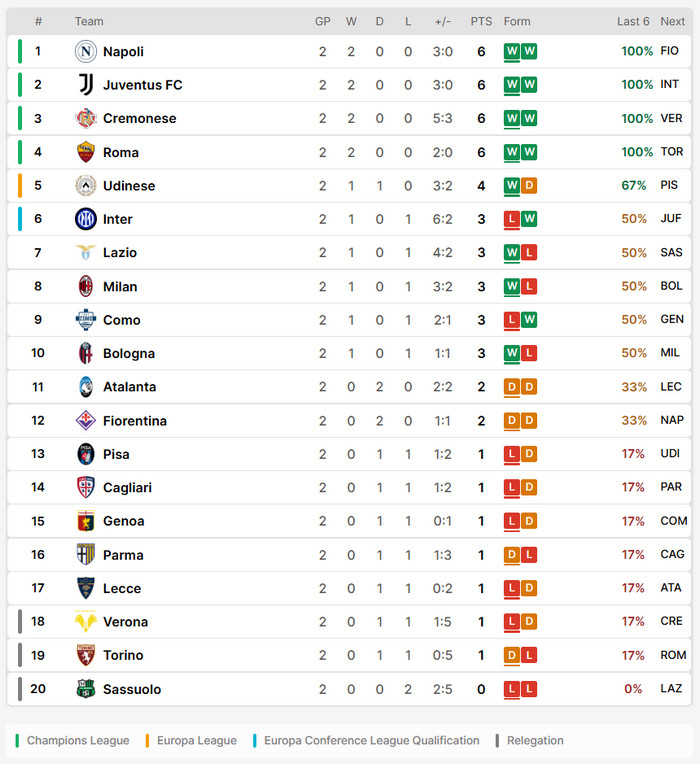The height and width of the screenshot is (764, 700).
Task: Click Udinese's orange D form badge
Action: [x=529, y=186]
